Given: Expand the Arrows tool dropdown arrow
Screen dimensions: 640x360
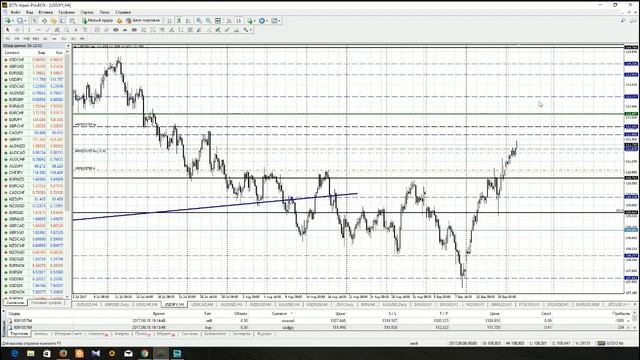Looking at the screenshot, I should coord(251,30).
